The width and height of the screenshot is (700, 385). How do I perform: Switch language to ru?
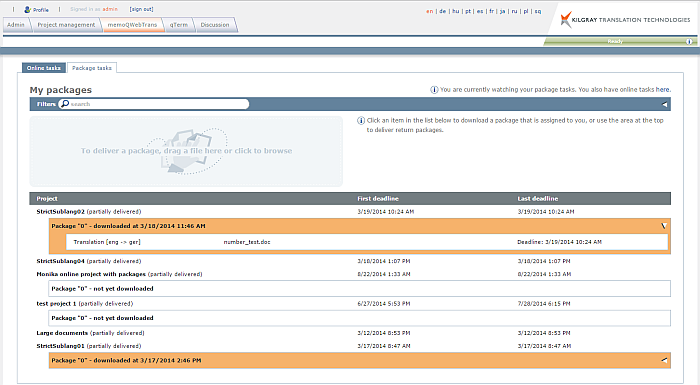pos(514,11)
